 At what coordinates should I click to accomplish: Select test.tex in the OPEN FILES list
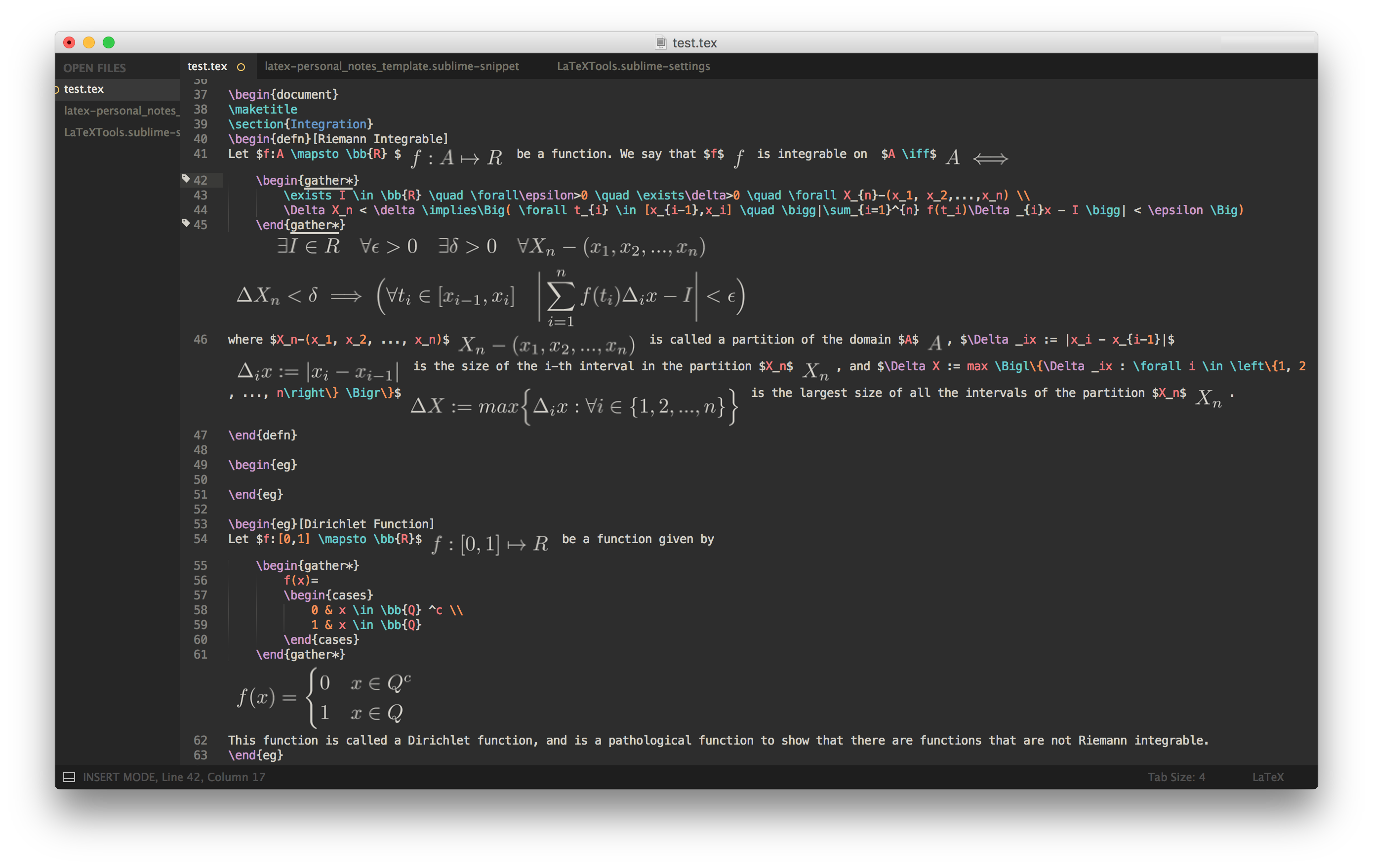[x=84, y=89]
